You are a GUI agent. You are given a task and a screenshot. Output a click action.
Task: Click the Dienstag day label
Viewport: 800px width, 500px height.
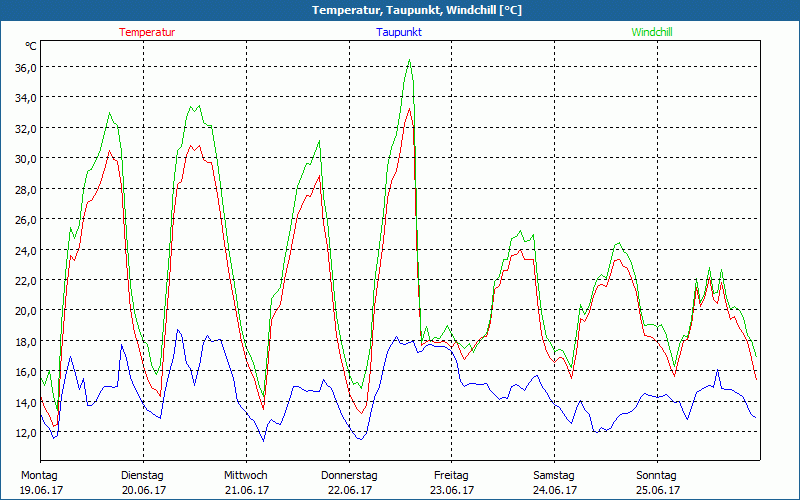tap(142, 476)
